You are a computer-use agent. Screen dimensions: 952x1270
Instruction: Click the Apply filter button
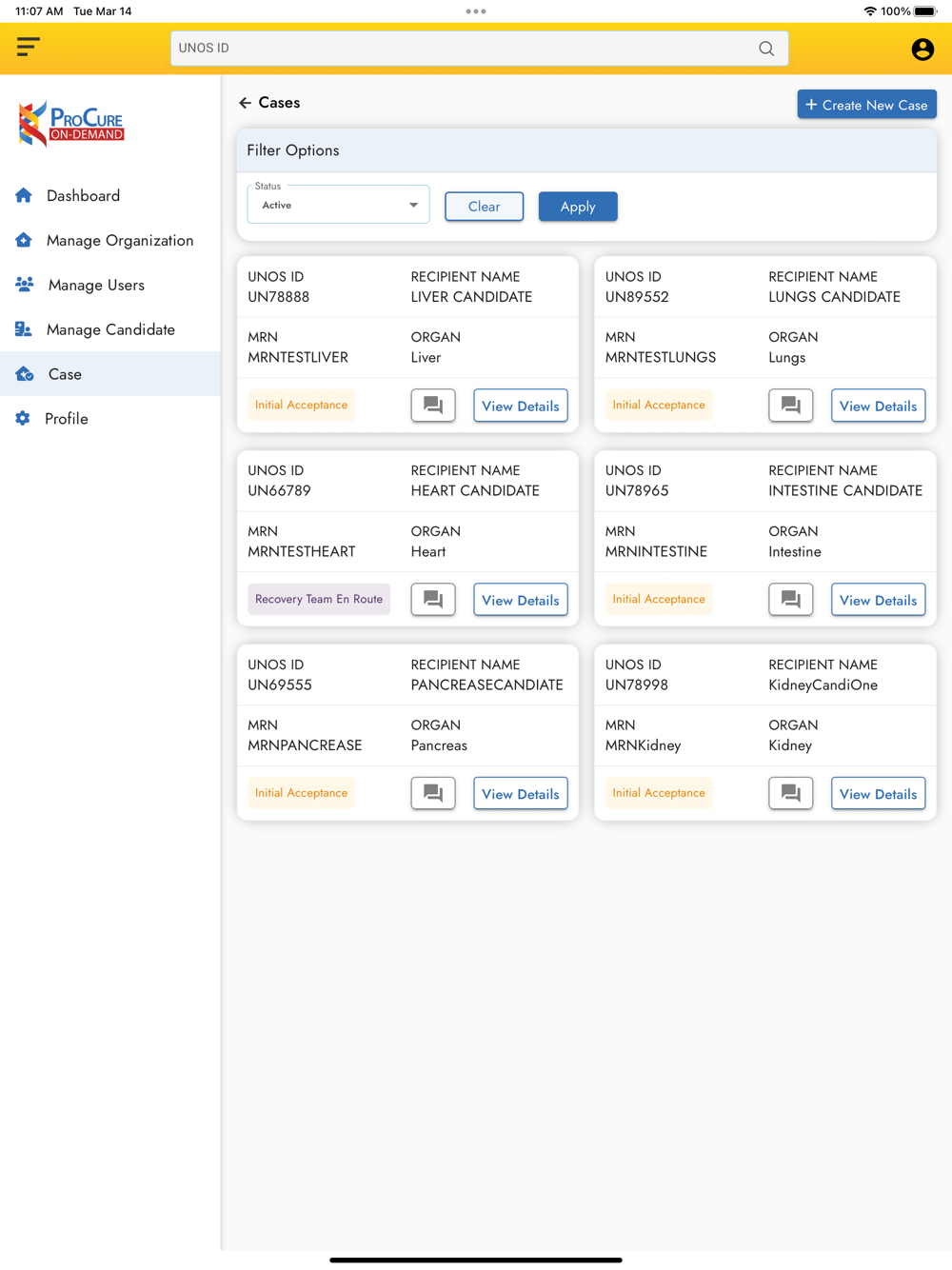point(578,207)
